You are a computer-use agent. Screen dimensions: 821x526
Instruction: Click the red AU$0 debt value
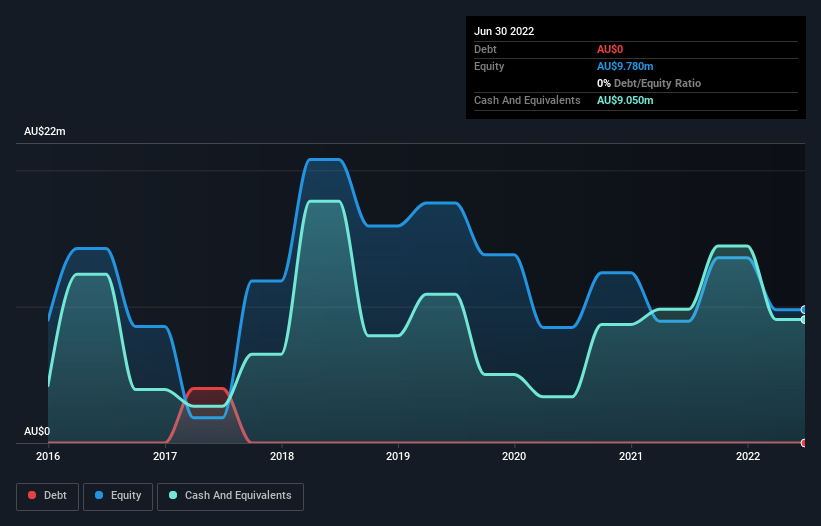pyautogui.click(x=610, y=49)
